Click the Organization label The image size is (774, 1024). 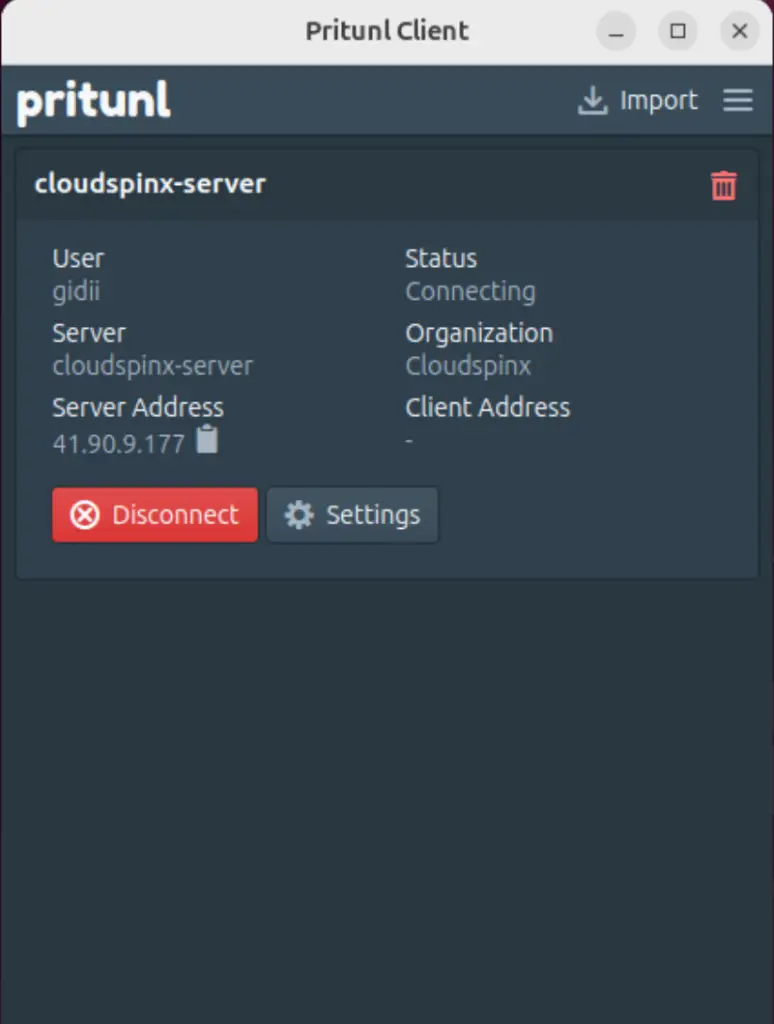point(479,334)
